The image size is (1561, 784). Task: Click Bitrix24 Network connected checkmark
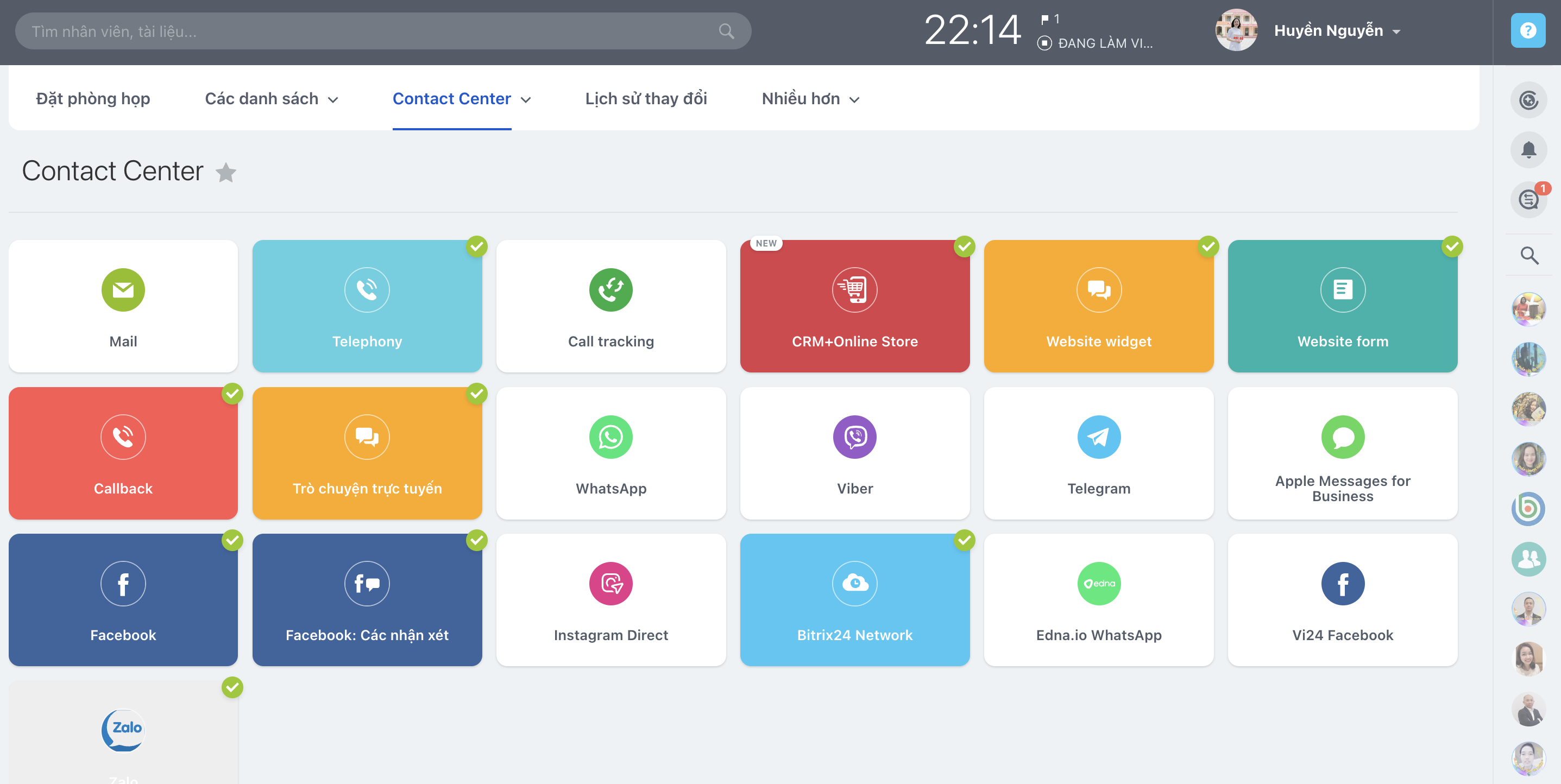(964, 540)
